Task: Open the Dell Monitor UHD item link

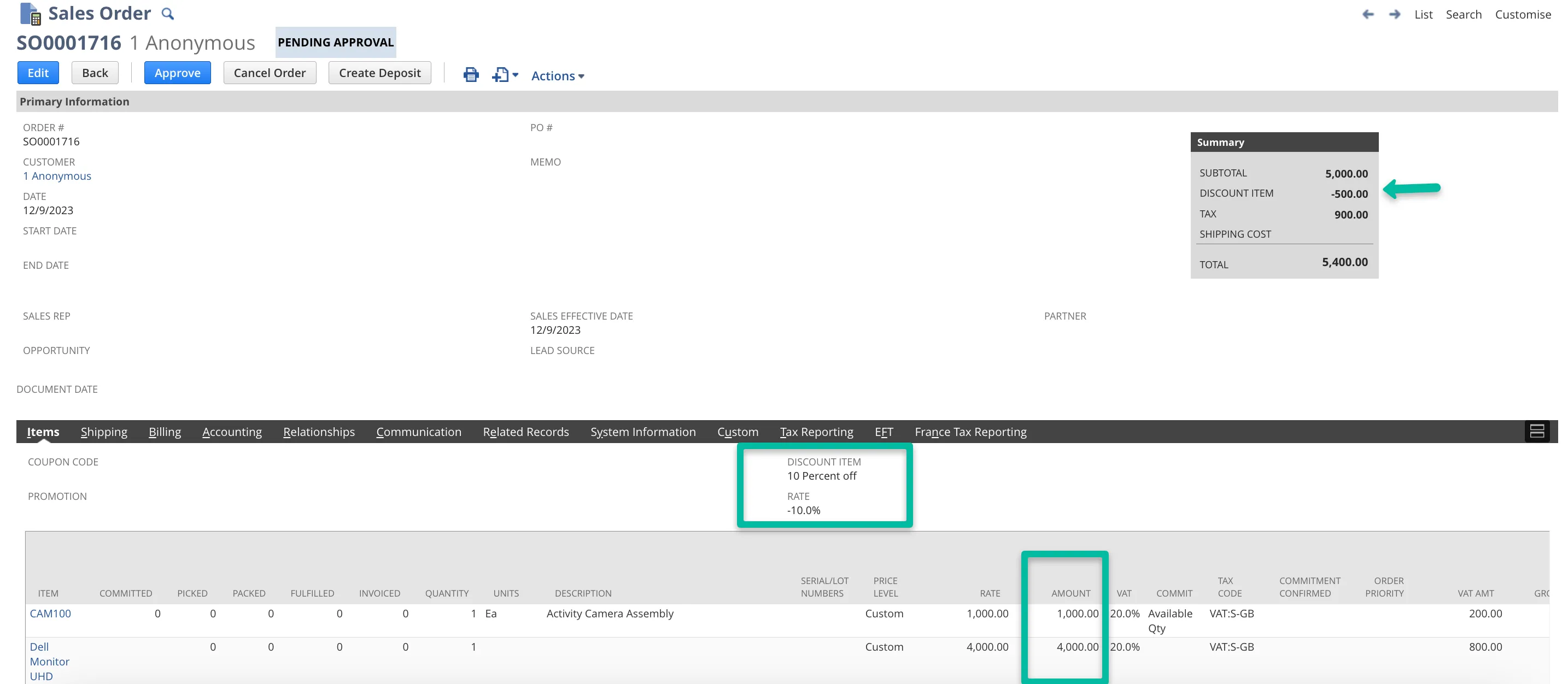Action: pyautogui.click(x=49, y=662)
